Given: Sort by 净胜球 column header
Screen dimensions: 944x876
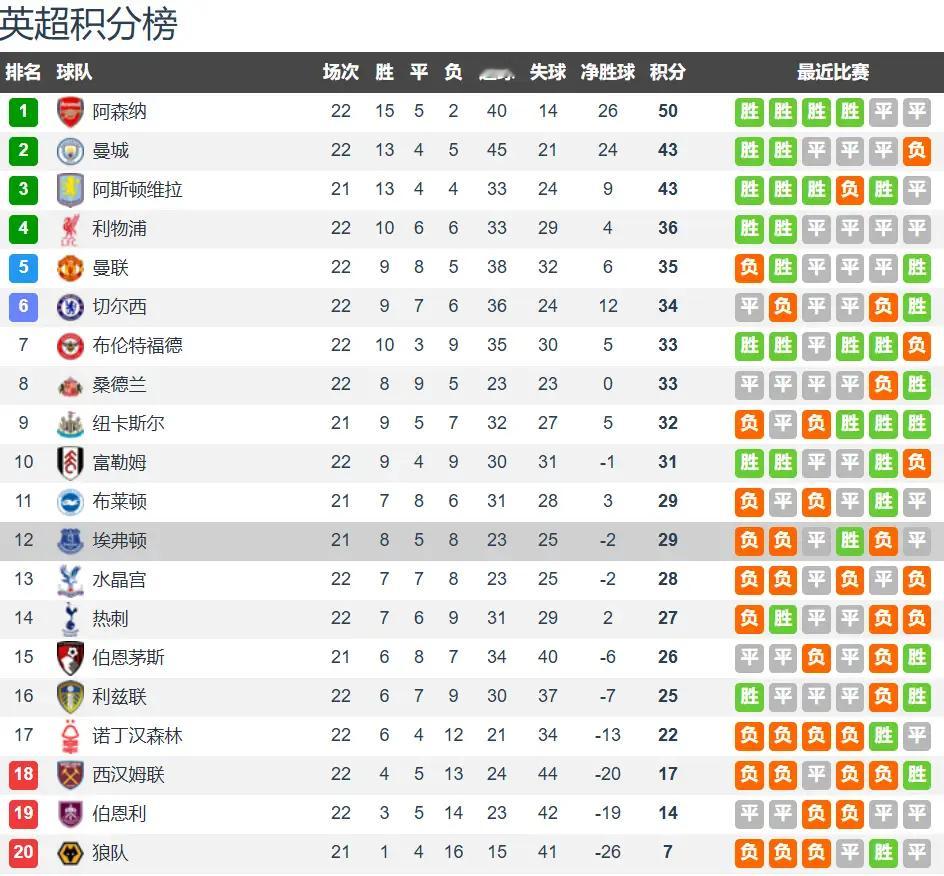Looking at the screenshot, I should pyautogui.click(x=607, y=72).
